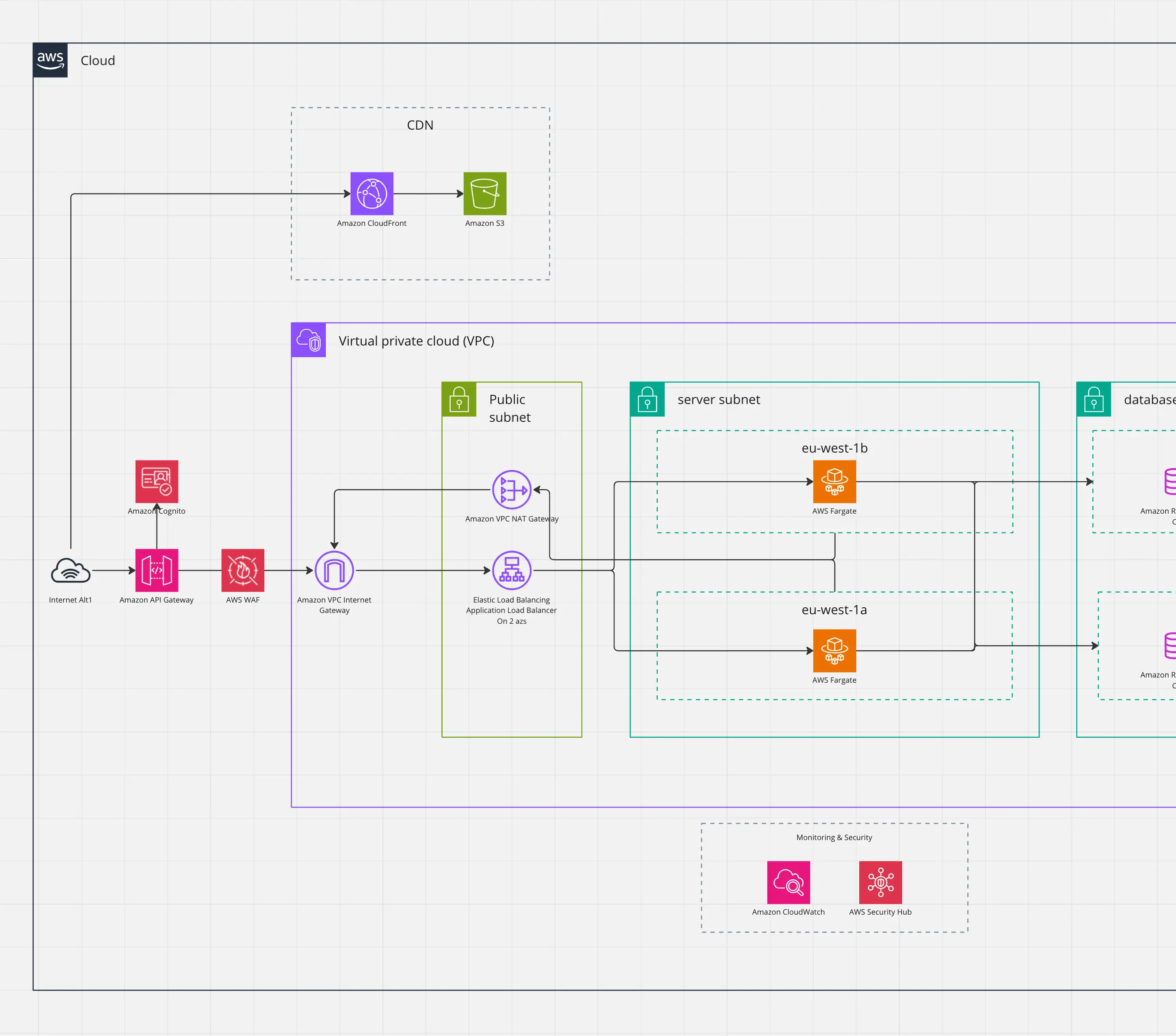
Task: Select the eu-west-1b zone label
Action: [x=834, y=448]
